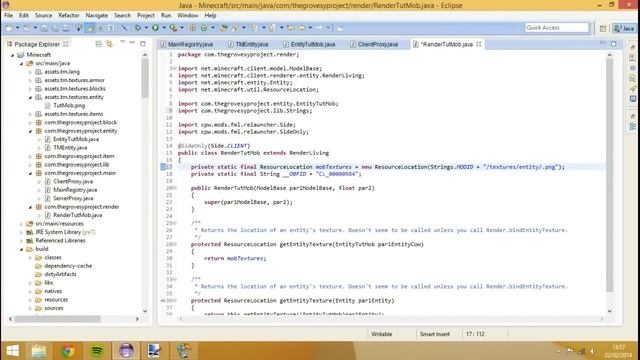This screenshot has height=360, width=640.
Task: Select ServerProxy.java in Package Explorer
Action: (x=73, y=198)
